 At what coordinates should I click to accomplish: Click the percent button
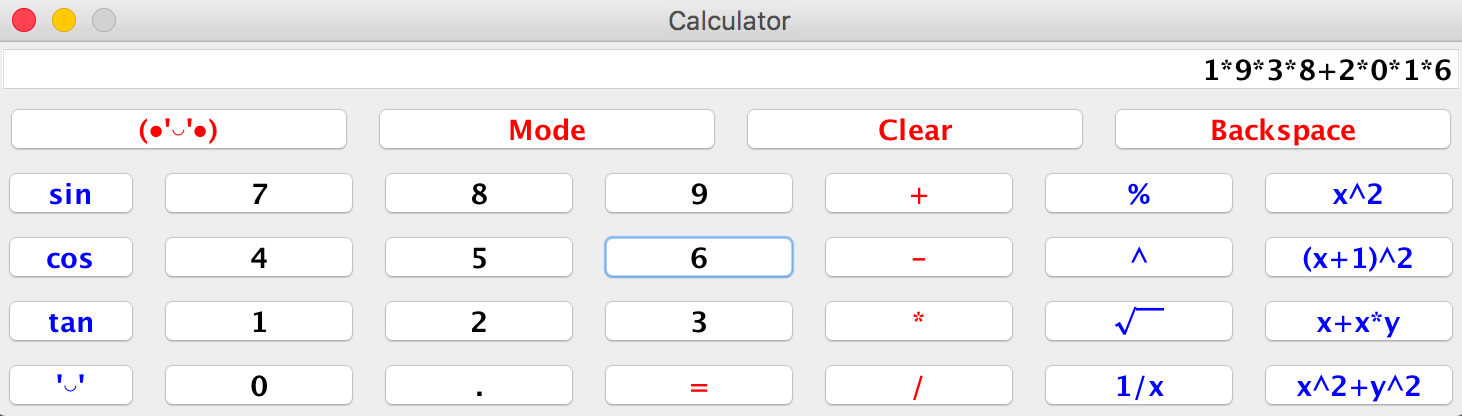[1139, 194]
